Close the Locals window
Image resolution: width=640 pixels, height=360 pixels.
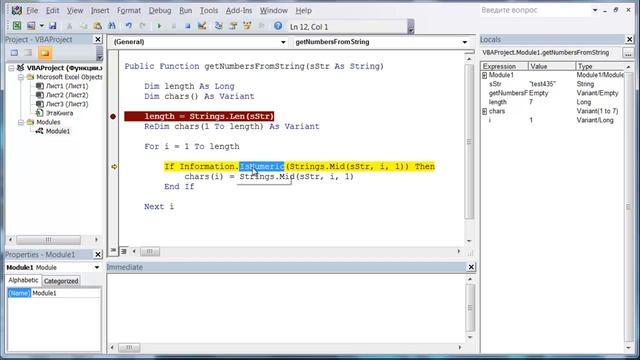tap(629, 39)
